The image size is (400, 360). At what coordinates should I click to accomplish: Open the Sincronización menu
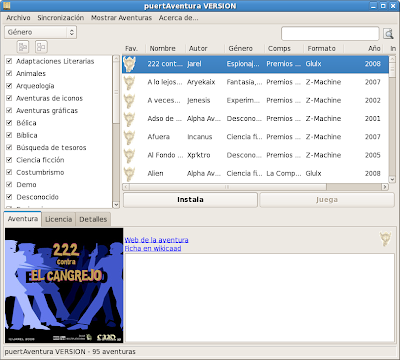(x=61, y=18)
